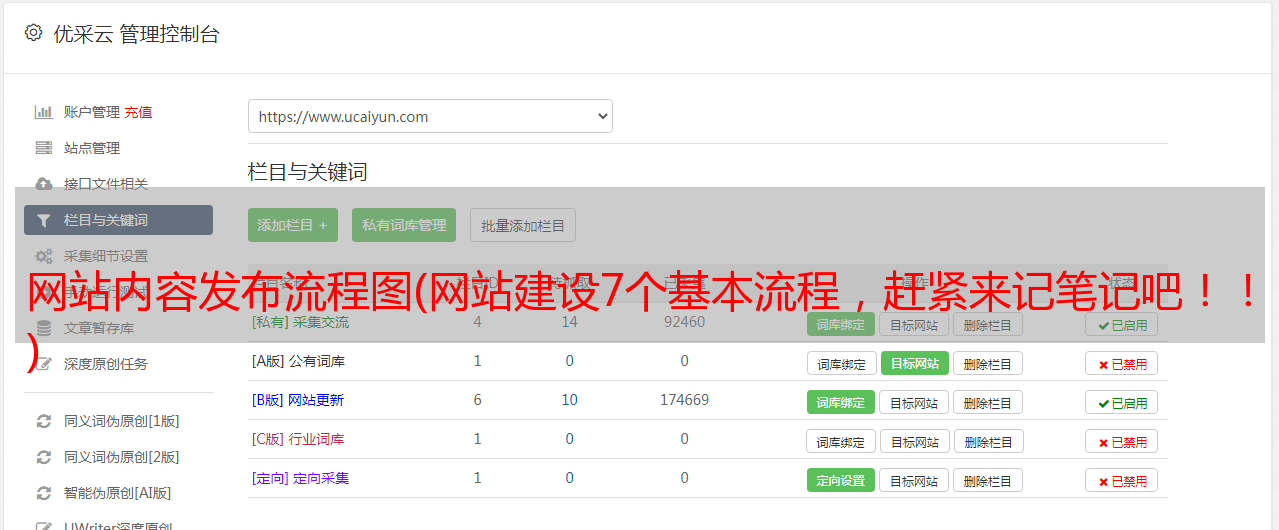Click green 词库绑定 for 网站更新 row

click(841, 402)
